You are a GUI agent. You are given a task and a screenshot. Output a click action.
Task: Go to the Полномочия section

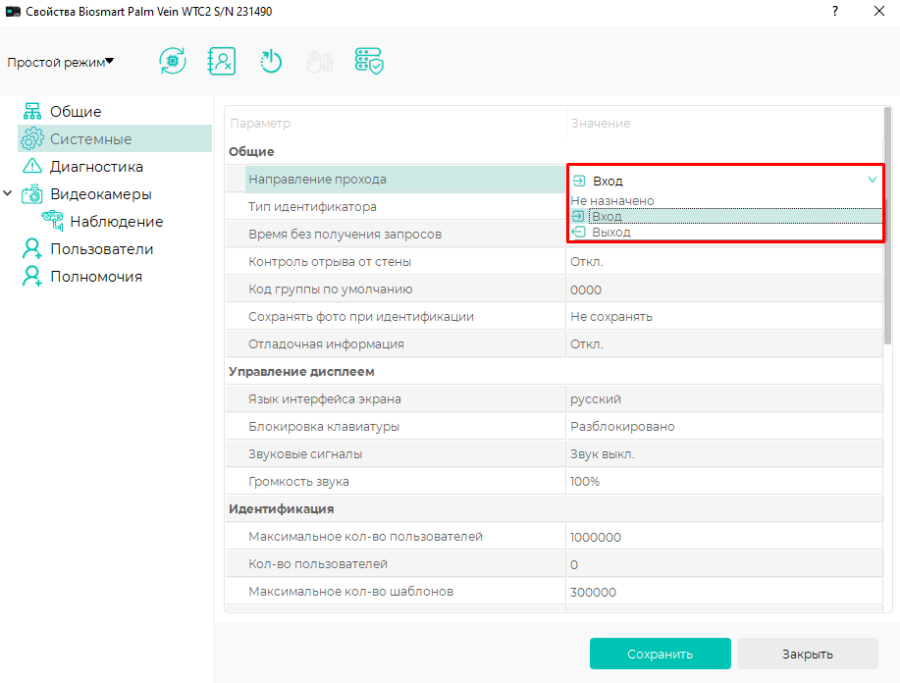pyautogui.click(x=96, y=277)
